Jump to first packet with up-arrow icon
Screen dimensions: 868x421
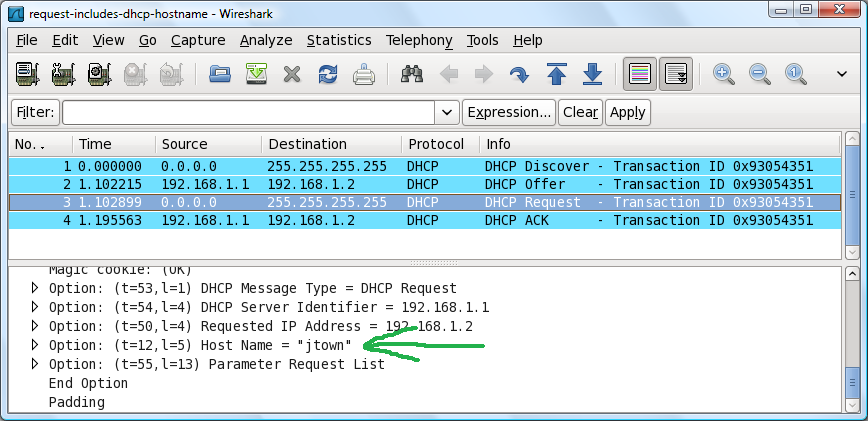[x=556, y=74]
